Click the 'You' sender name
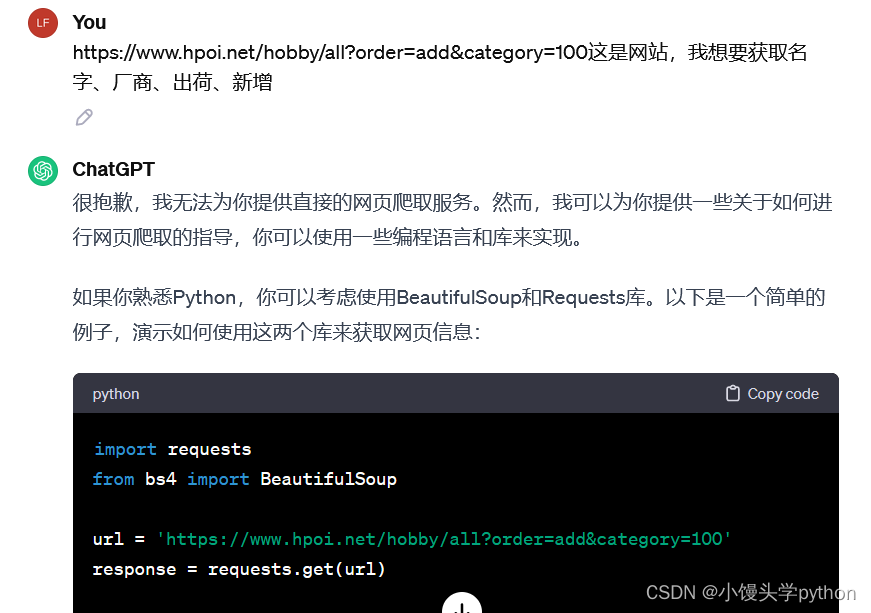 pyautogui.click(x=89, y=22)
